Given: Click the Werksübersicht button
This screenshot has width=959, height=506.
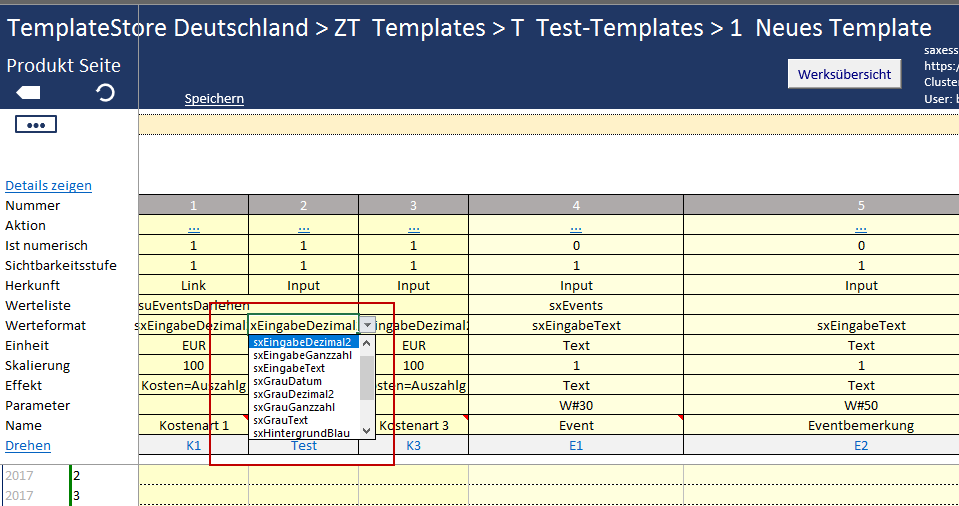Looking at the screenshot, I should (844, 74).
